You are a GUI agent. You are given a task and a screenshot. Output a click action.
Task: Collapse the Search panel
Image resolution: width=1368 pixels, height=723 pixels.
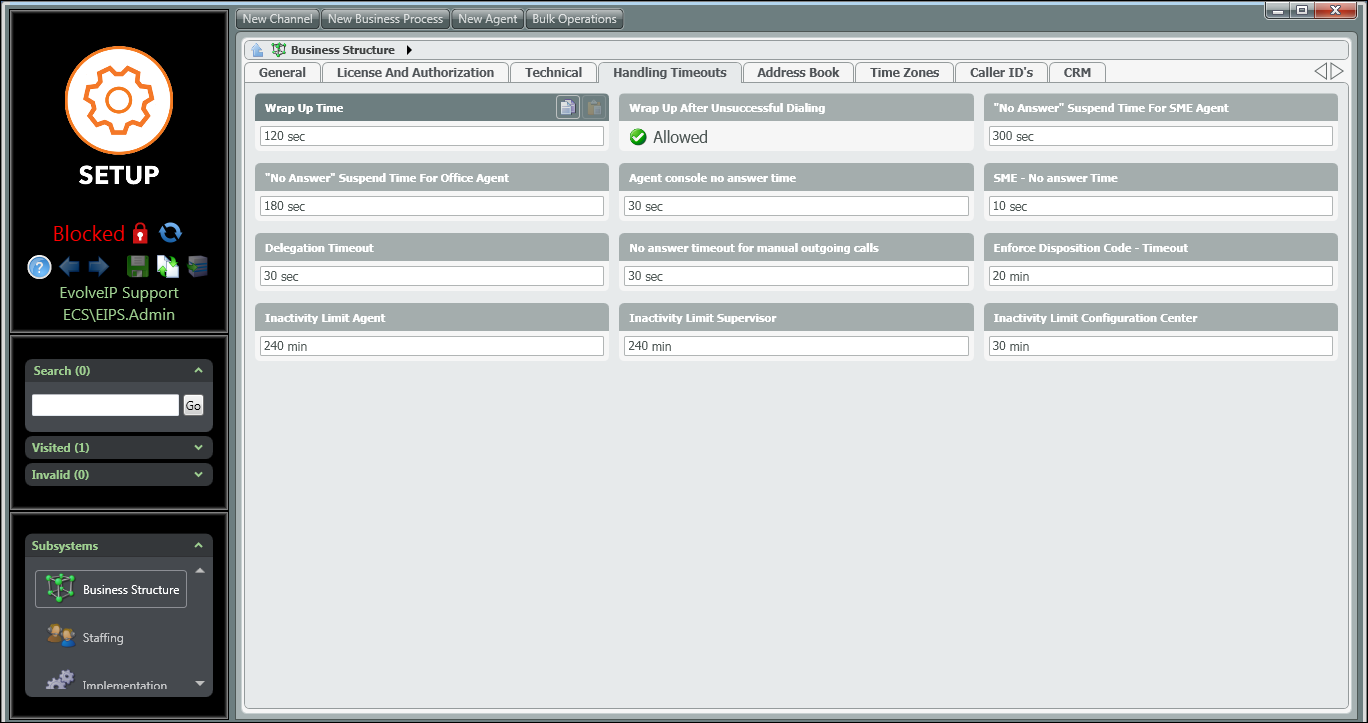(x=198, y=371)
